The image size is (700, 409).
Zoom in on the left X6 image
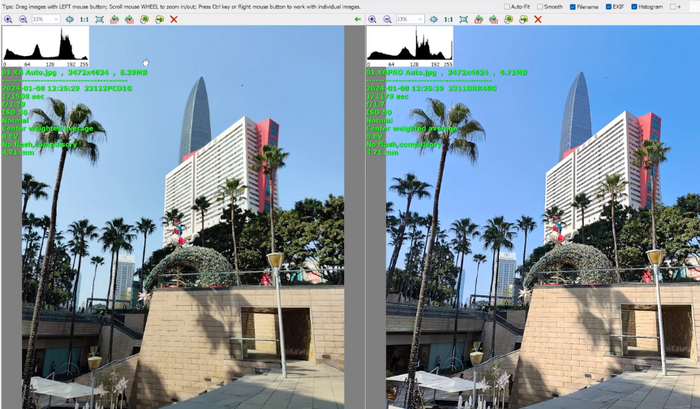click(x=8, y=19)
